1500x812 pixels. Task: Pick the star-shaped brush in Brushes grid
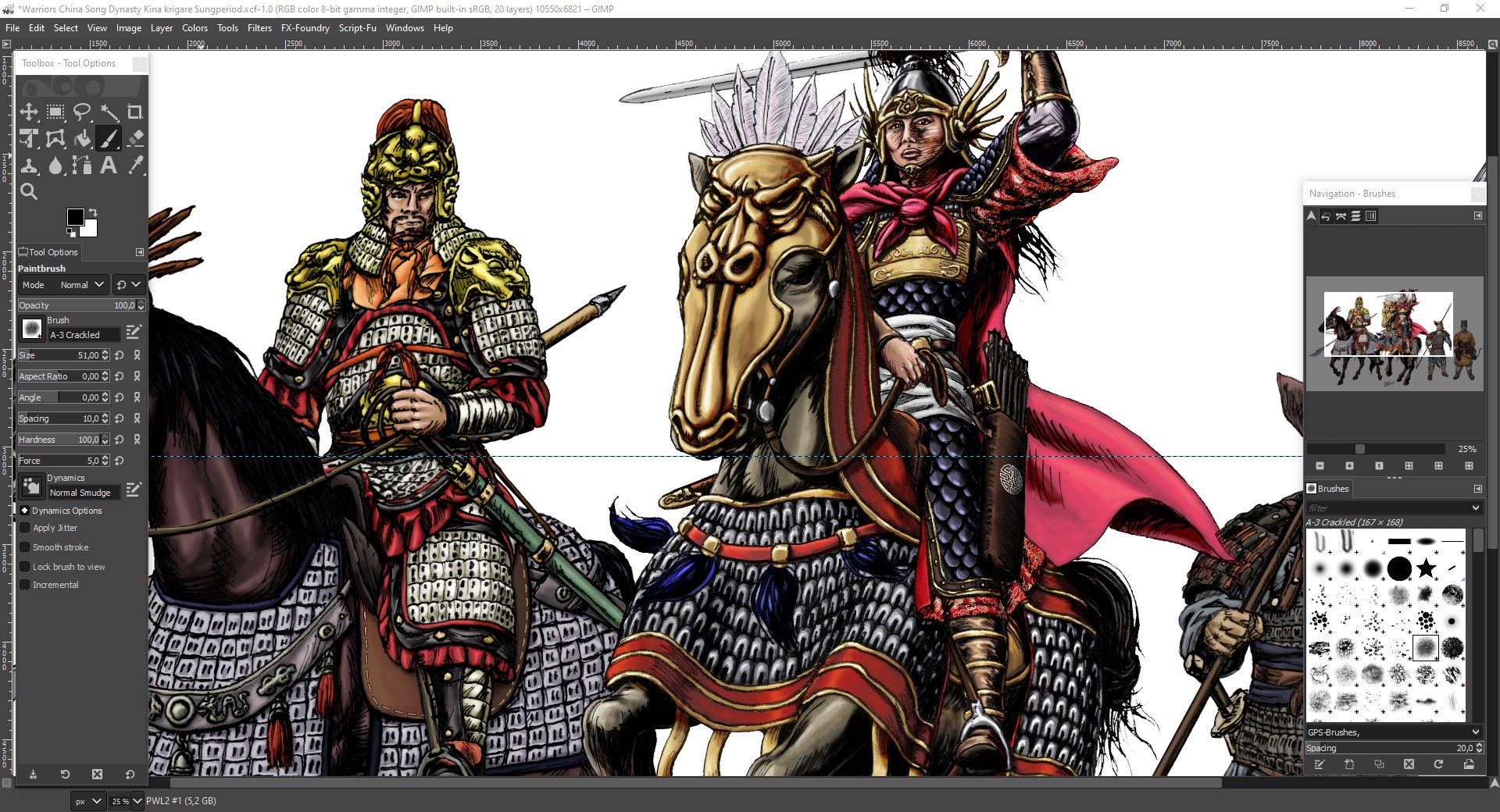point(1426,568)
